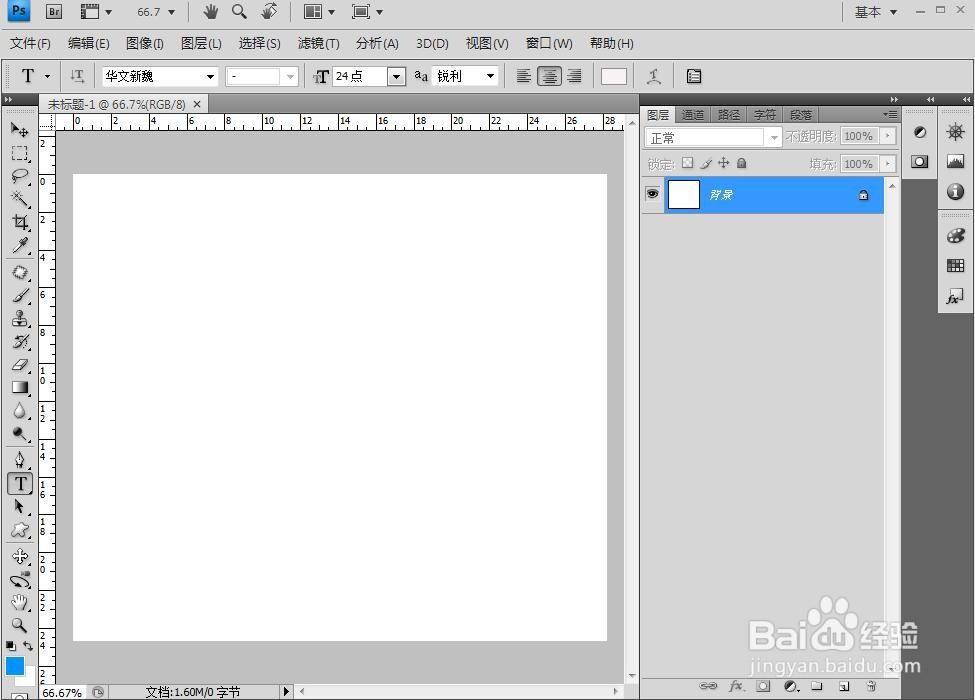The height and width of the screenshot is (700, 975).
Task: Open the font family 华文新魏 dropdown
Action: click(x=210, y=76)
